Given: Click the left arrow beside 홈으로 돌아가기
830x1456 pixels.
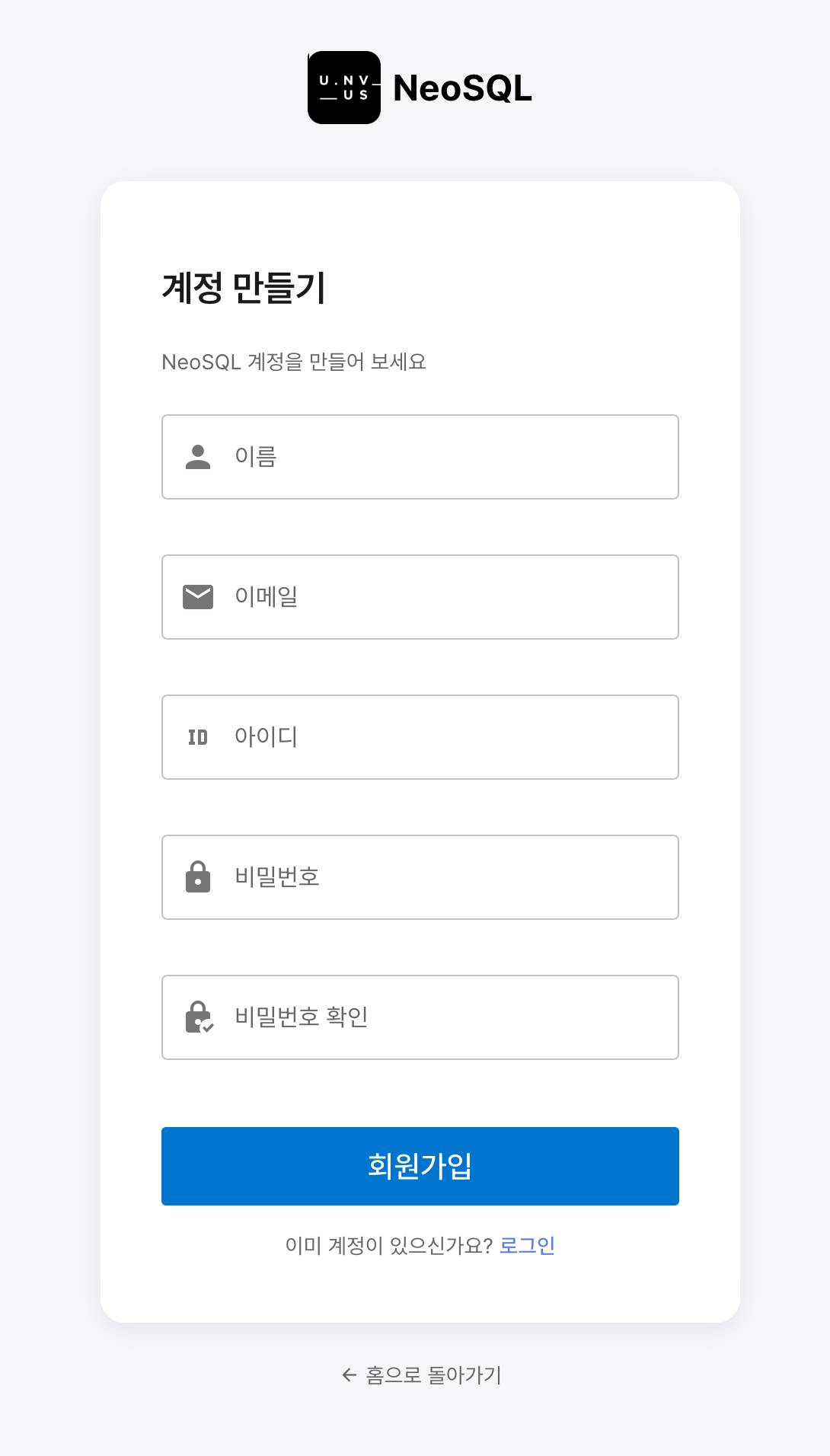Looking at the screenshot, I should (349, 1375).
